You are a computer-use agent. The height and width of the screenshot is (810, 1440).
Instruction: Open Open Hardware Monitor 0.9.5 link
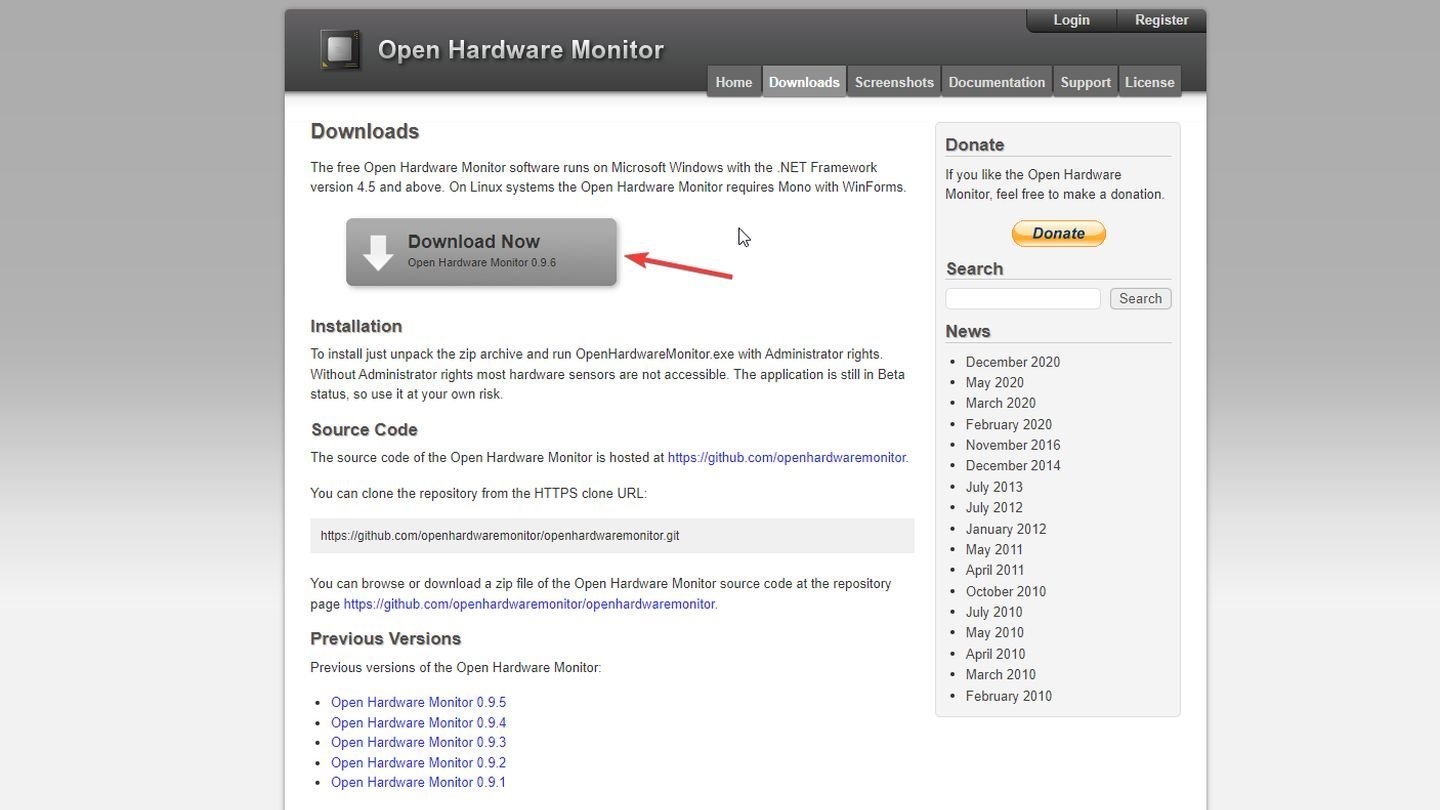coord(418,702)
